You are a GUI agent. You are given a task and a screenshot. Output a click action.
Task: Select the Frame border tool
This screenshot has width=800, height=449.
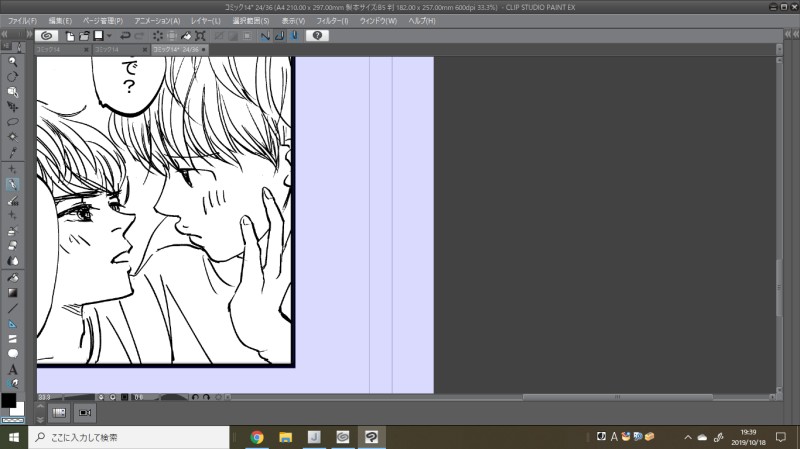(13, 339)
